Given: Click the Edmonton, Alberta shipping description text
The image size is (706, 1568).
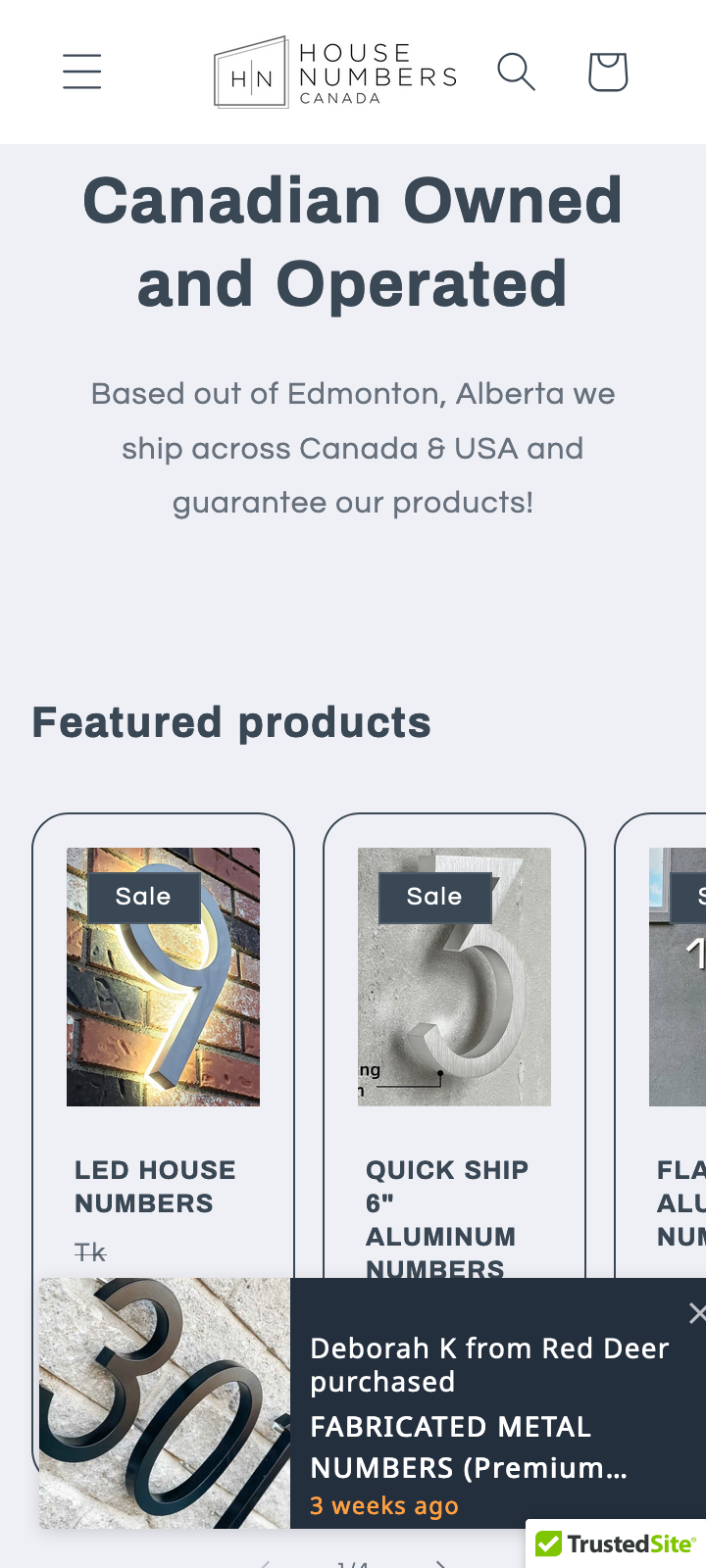Looking at the screenshot, I should pyautogui.click(x=353, y=449).
